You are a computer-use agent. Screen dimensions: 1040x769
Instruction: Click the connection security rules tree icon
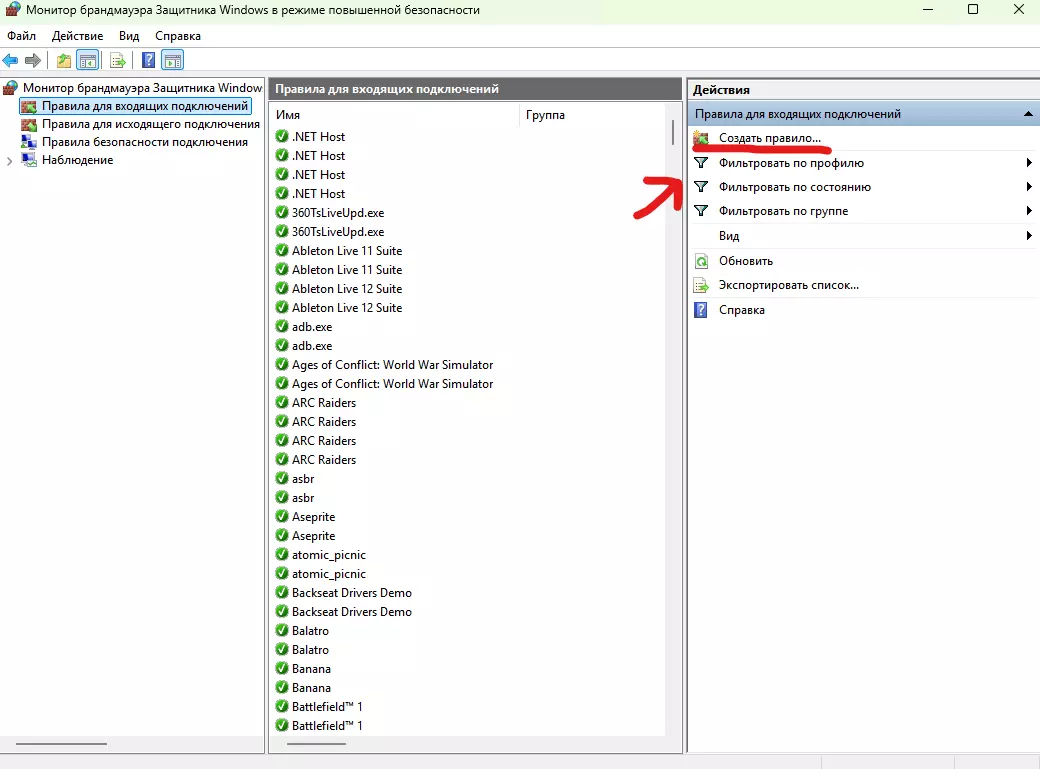pos(29,142)
